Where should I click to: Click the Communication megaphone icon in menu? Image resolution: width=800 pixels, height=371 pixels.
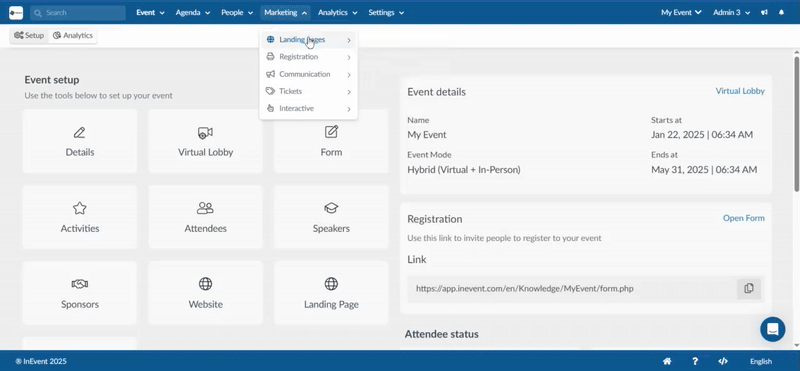(270, 74)
